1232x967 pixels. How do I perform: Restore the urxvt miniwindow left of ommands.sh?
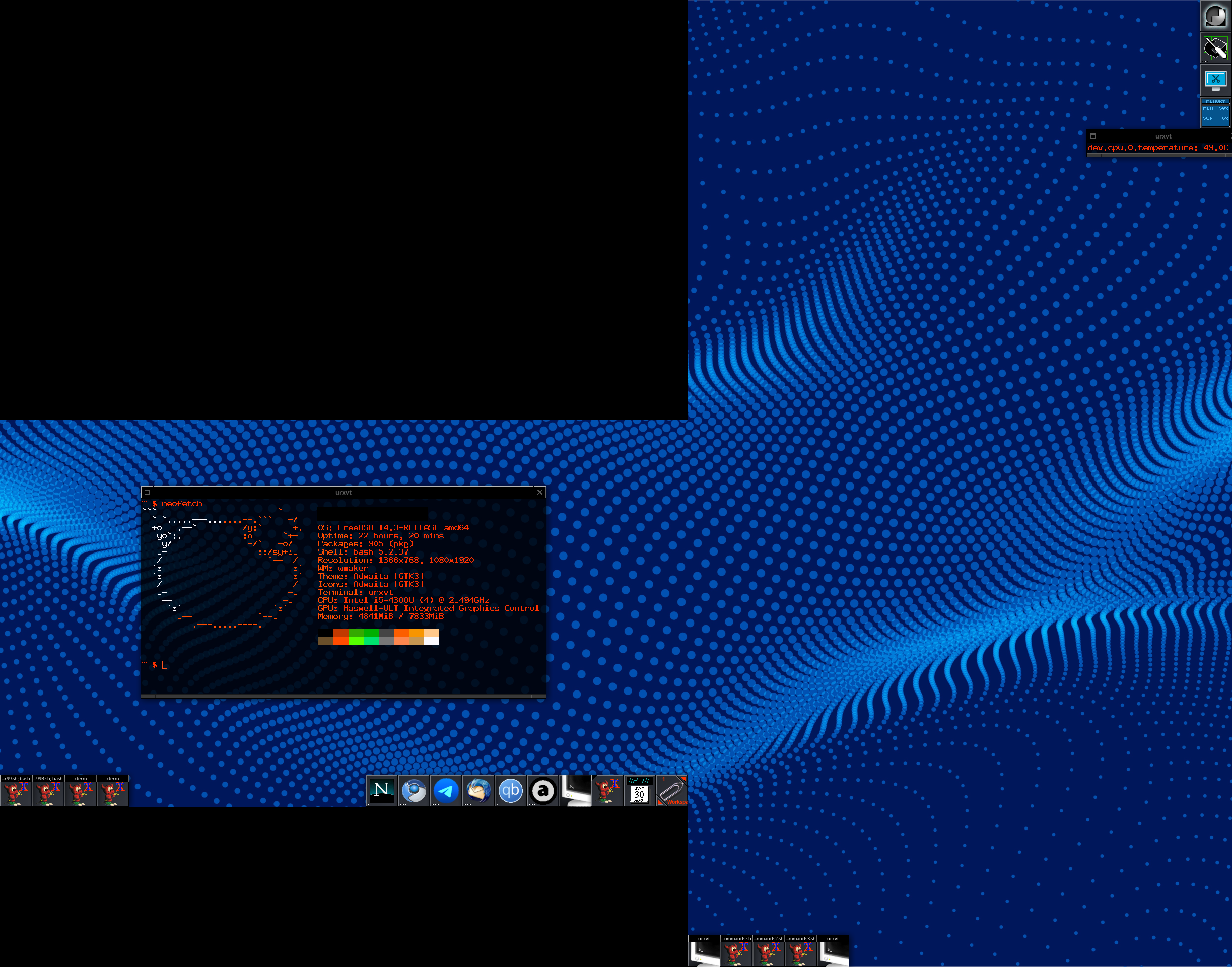point(704,950)
